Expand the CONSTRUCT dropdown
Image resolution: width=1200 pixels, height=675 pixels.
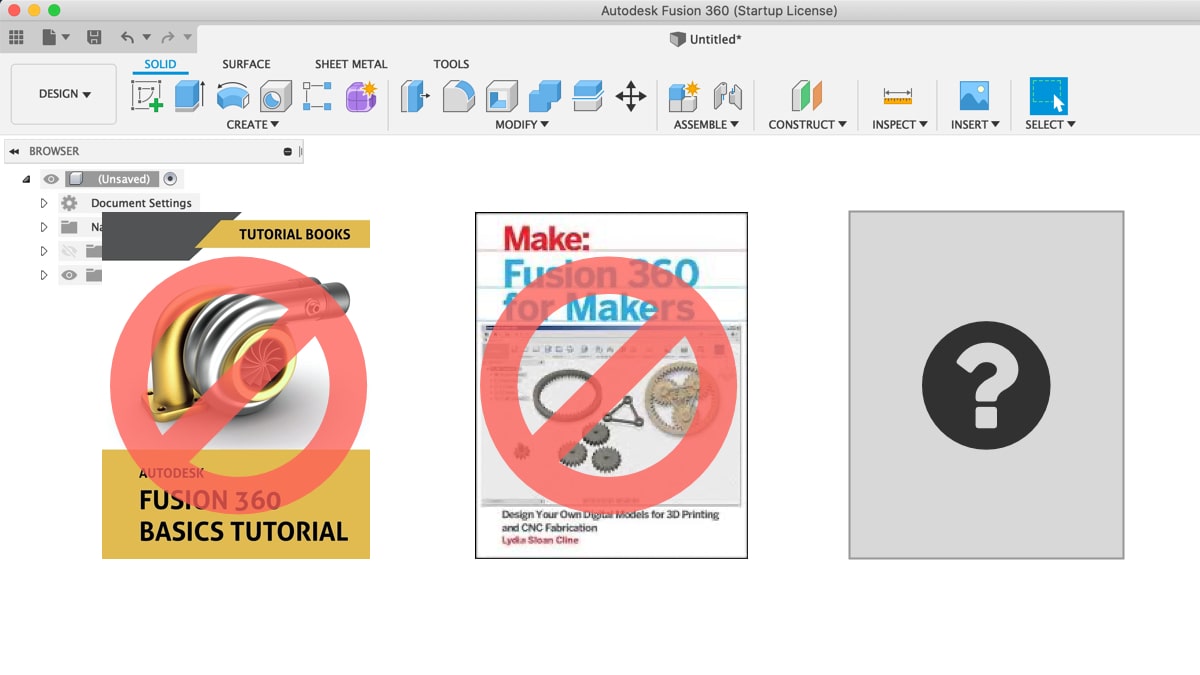click(807, 125)
